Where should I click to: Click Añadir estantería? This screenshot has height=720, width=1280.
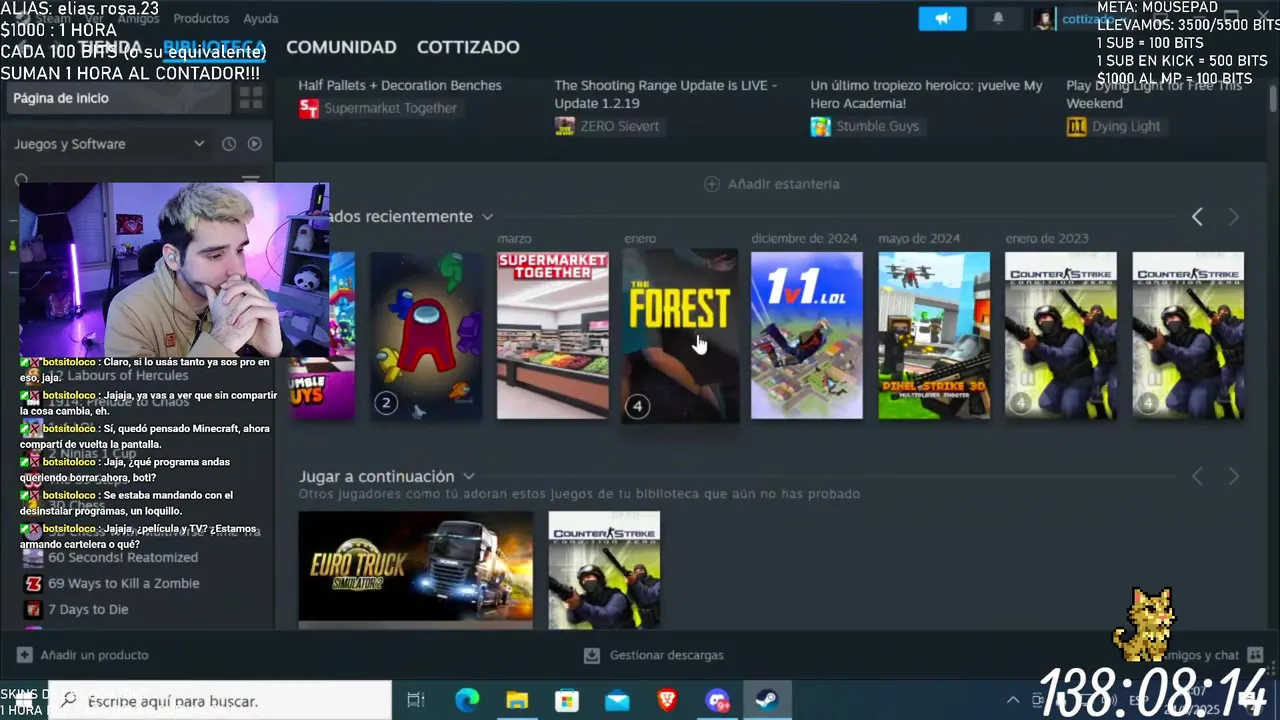(783, 184)
